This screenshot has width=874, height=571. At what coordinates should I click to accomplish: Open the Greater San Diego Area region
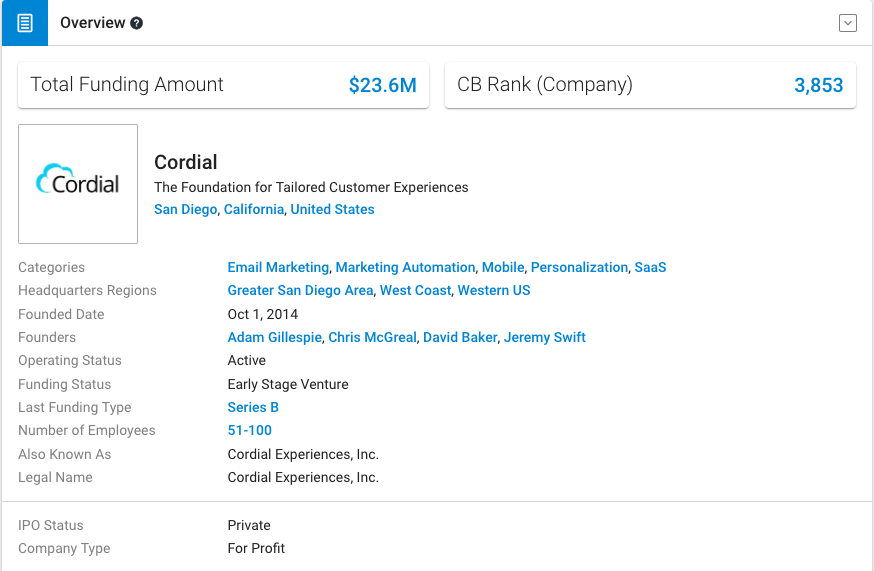pos(300,291)
